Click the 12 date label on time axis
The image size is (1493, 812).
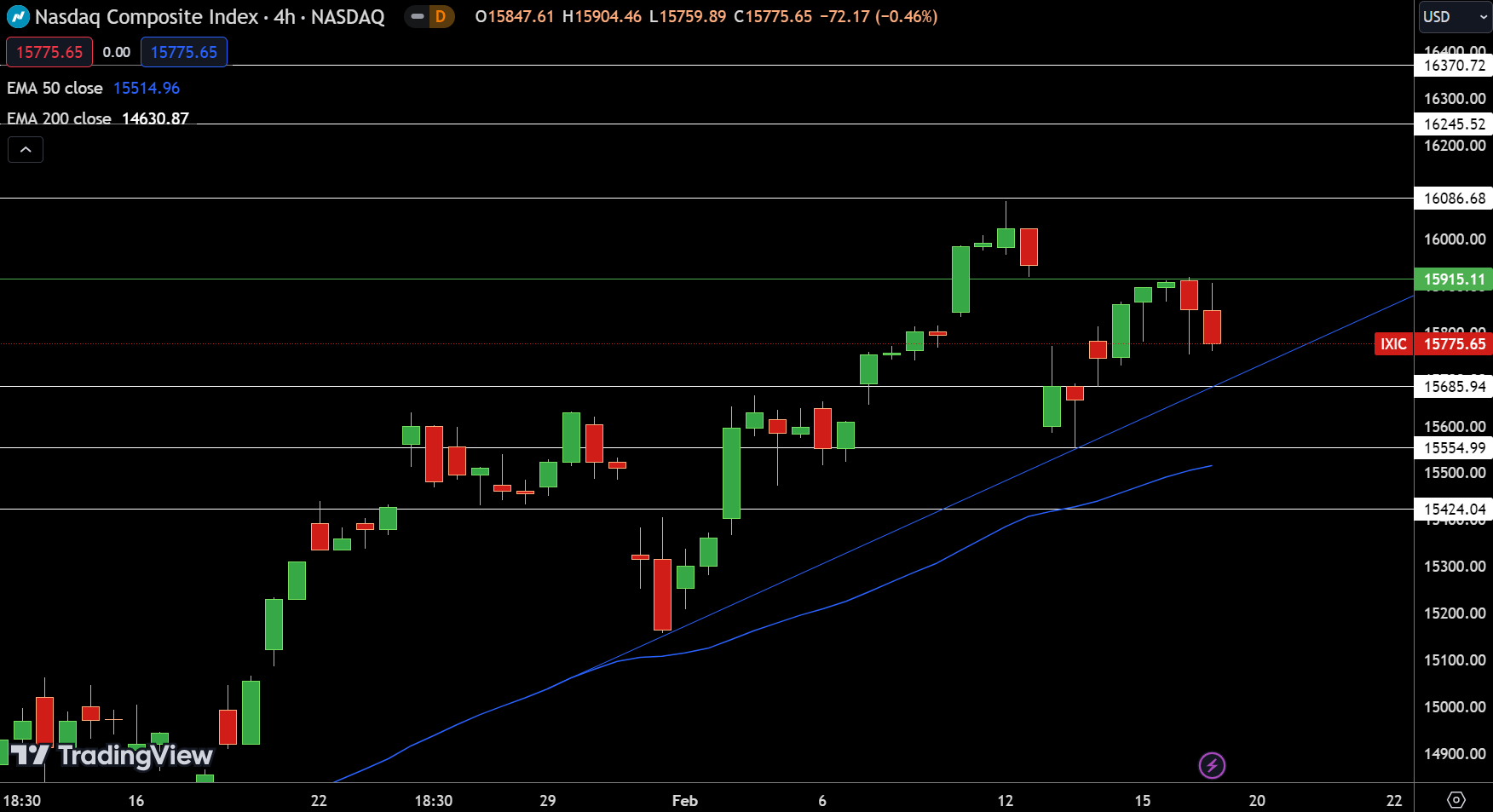(x=1006, y=800)
